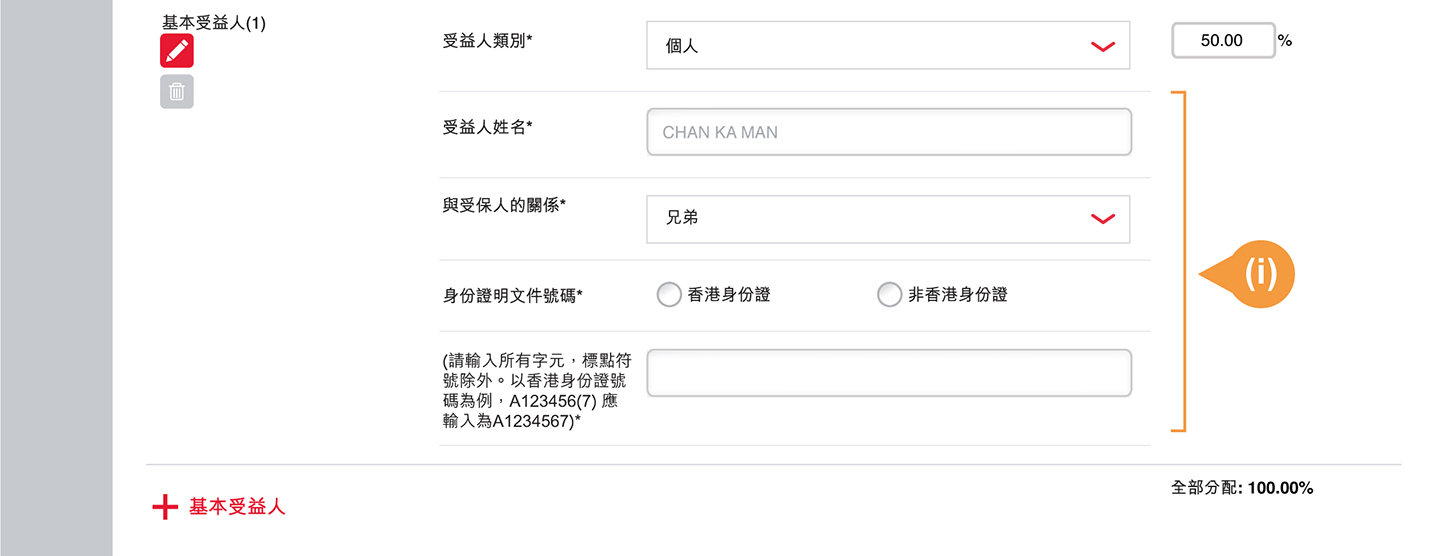Click the A1234567 input instruction text
This screenshot has height=556, width=1429.
pos(536,392)
